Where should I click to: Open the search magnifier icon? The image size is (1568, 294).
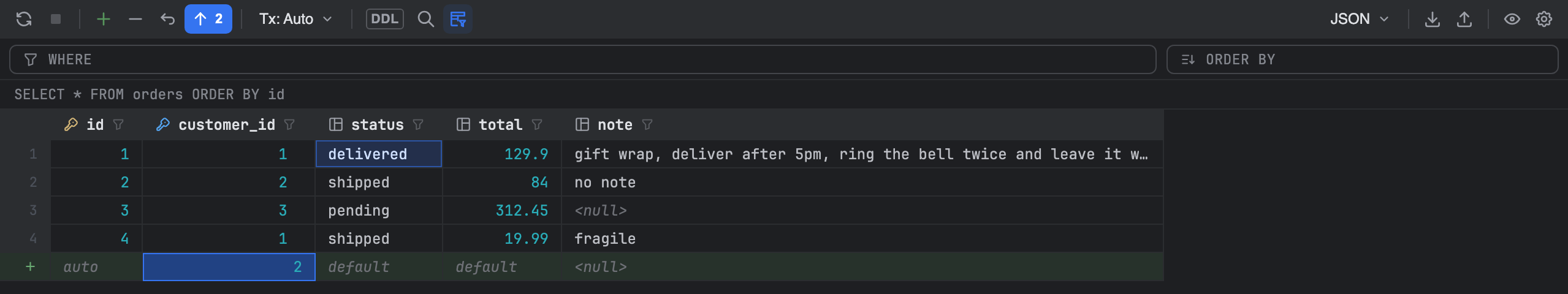426,19
